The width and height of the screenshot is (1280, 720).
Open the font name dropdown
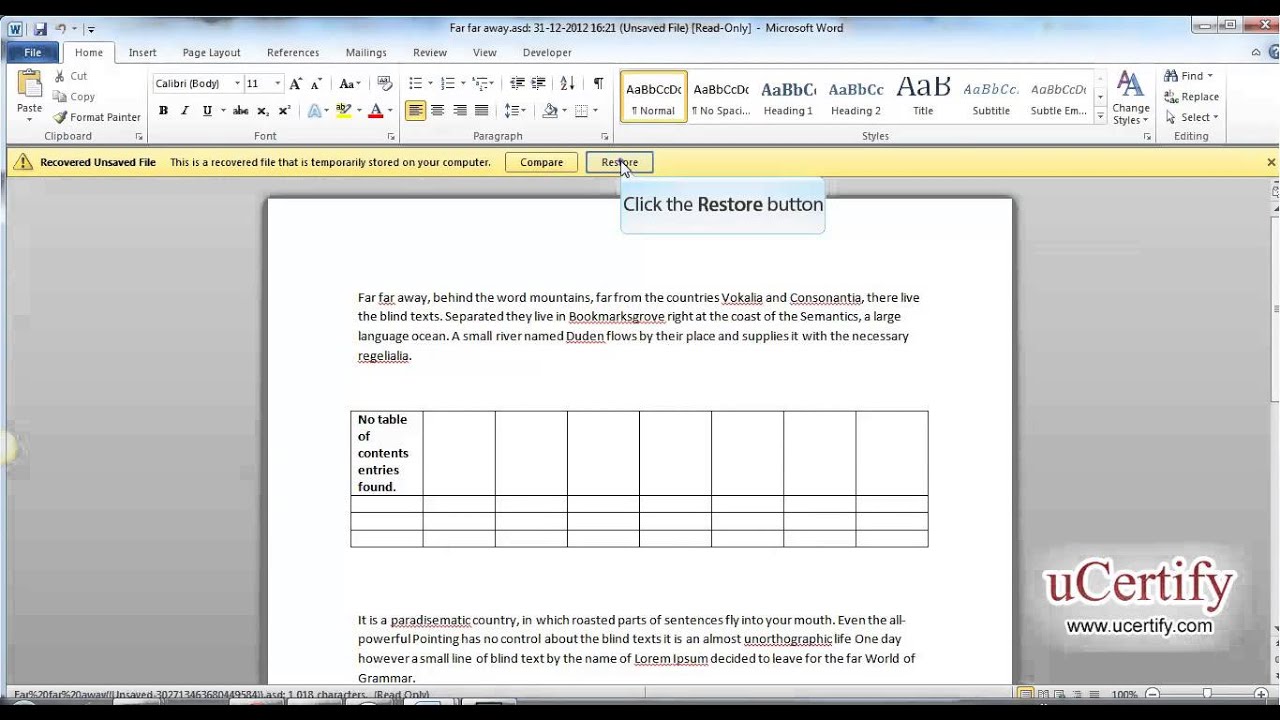(x=237, y=84)
